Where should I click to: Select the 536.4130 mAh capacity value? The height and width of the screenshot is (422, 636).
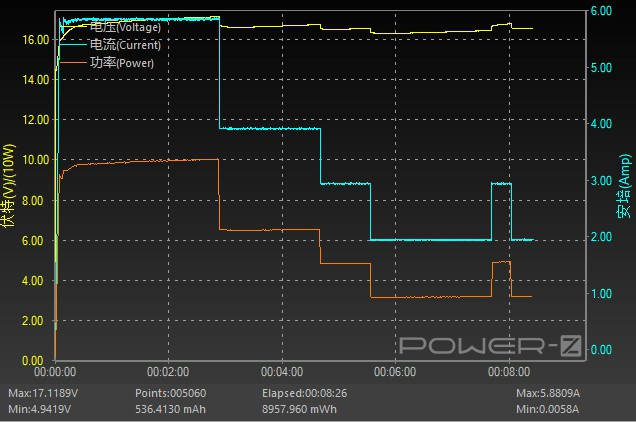click(x=172, y=409)
